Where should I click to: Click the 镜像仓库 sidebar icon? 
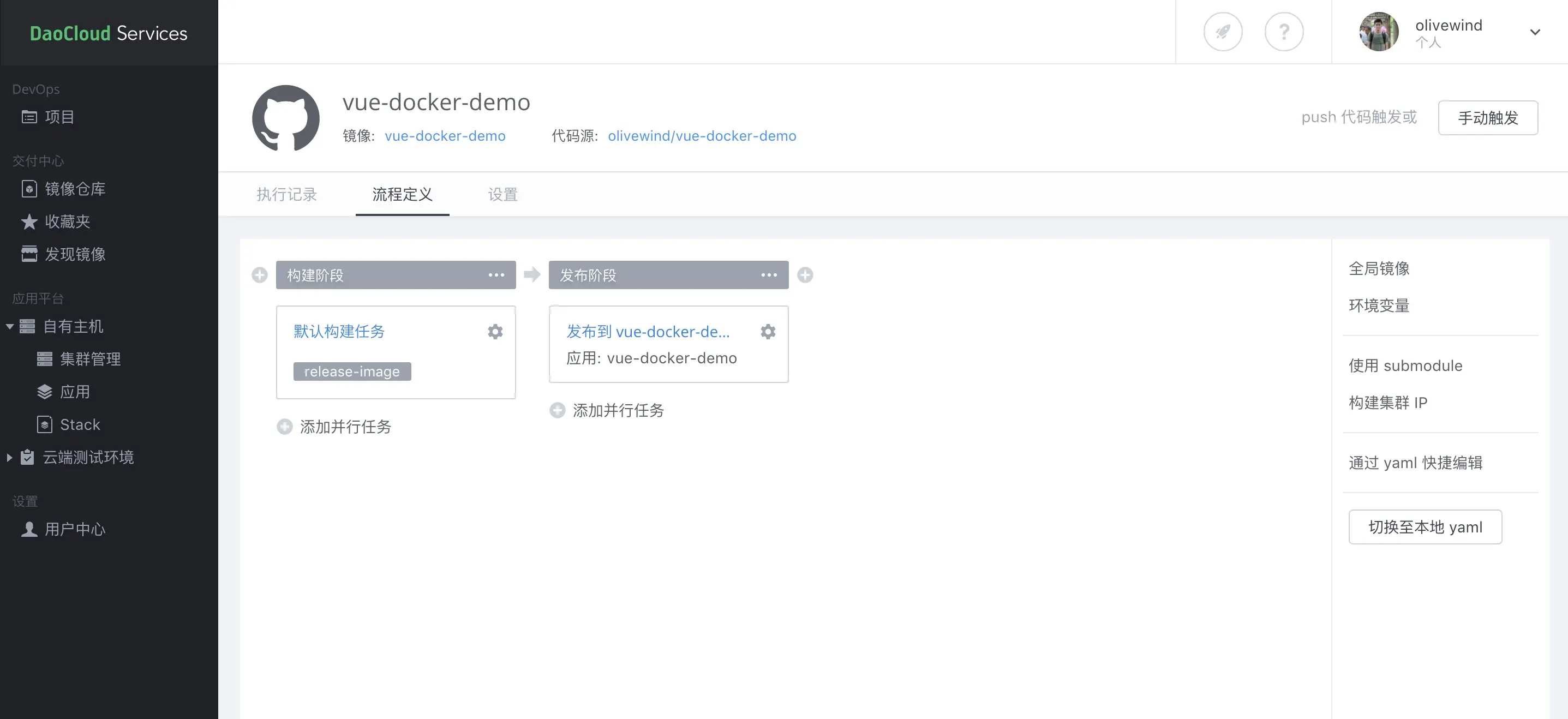(29, 189)
